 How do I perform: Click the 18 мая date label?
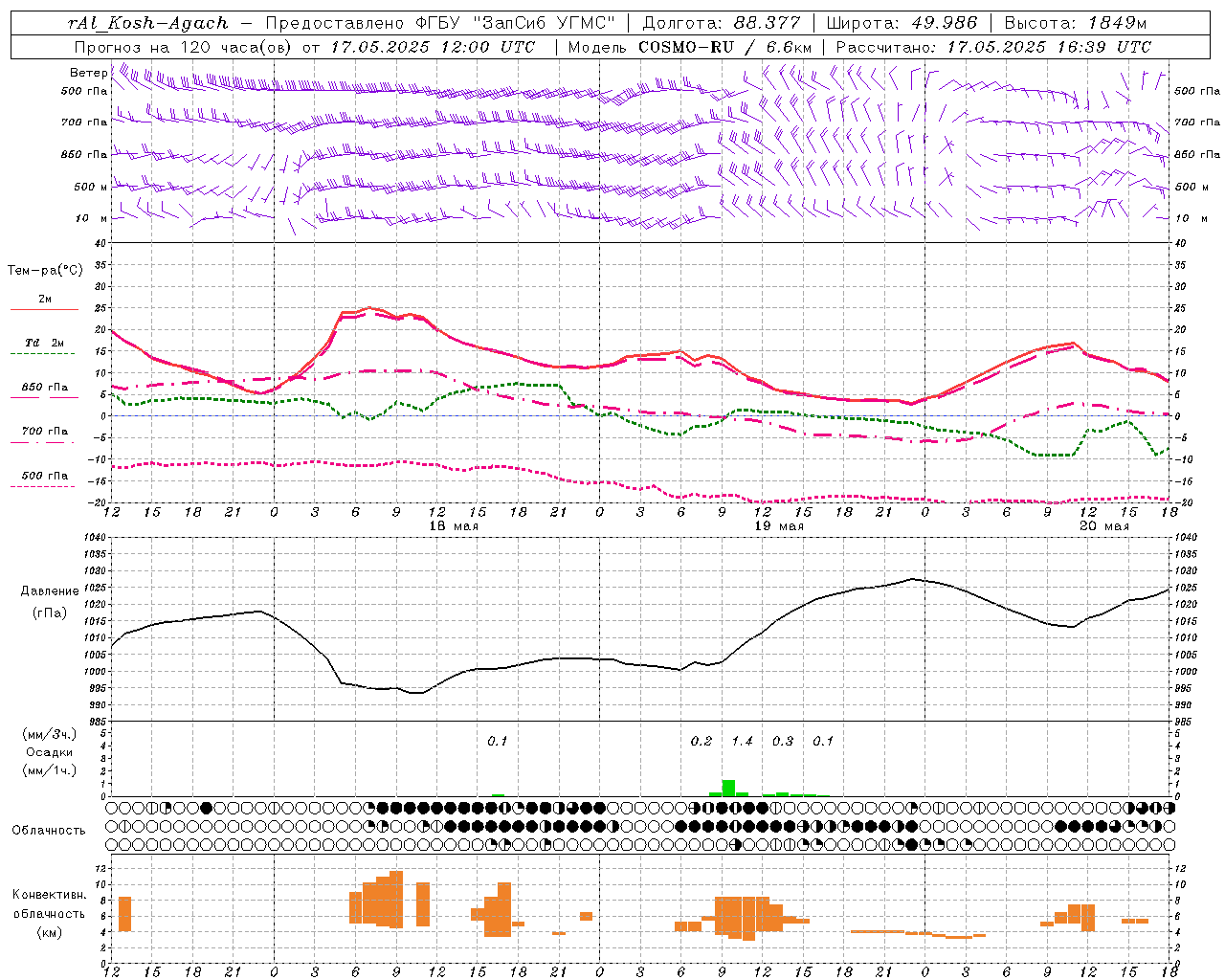[x=454, y=526]
